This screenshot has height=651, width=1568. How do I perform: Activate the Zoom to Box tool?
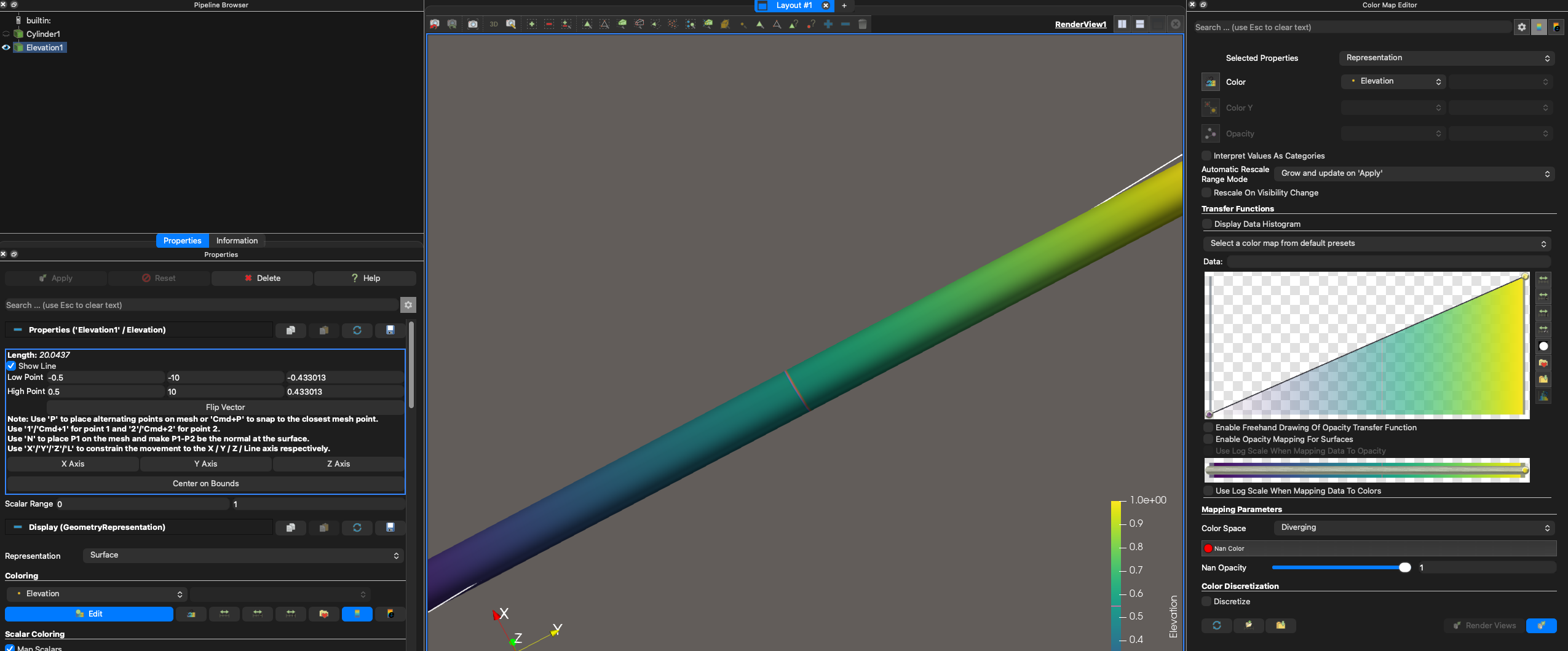click(510, 24)
